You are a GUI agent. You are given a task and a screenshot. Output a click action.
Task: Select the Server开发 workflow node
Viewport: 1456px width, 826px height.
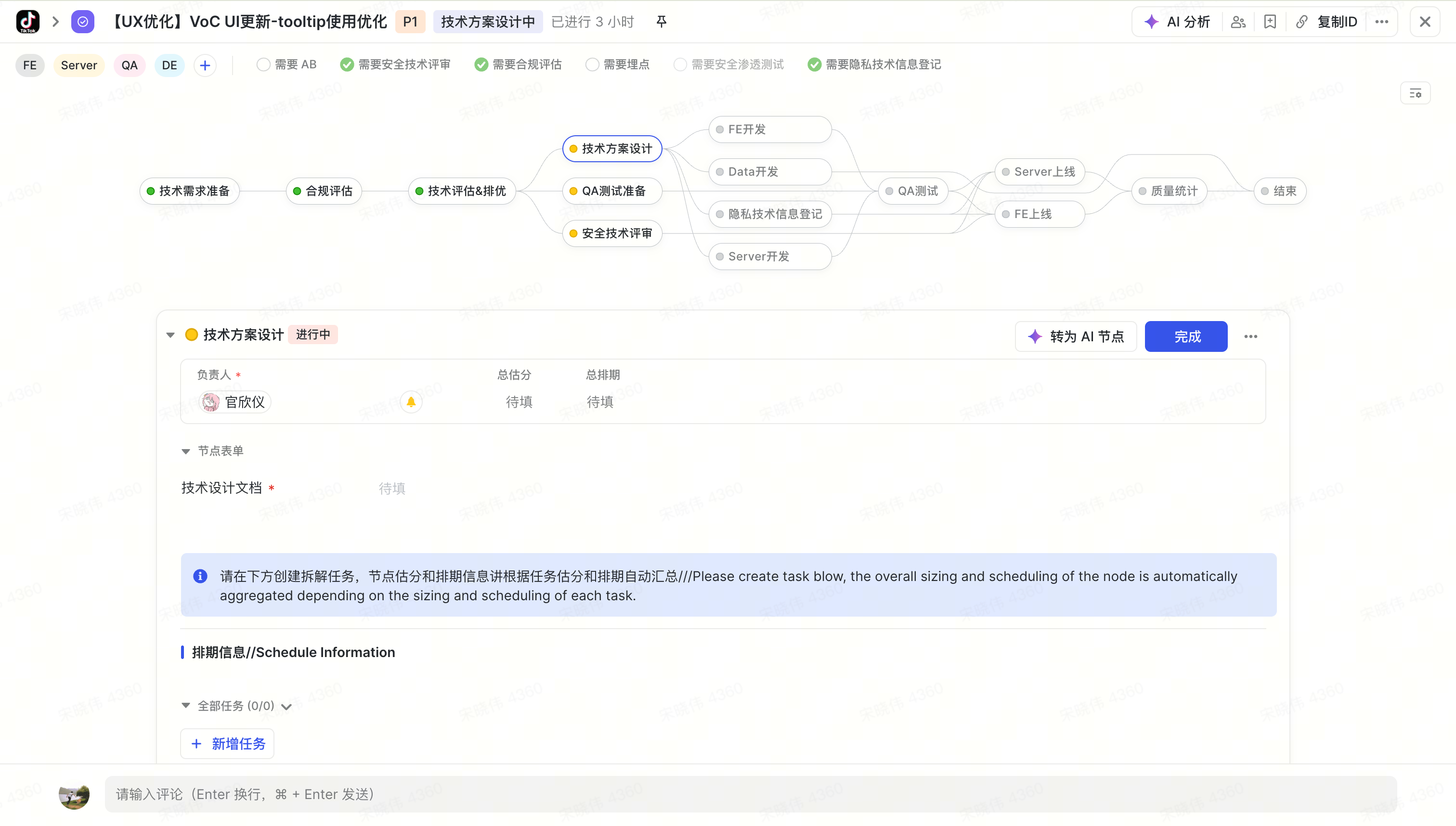point(770,257)
